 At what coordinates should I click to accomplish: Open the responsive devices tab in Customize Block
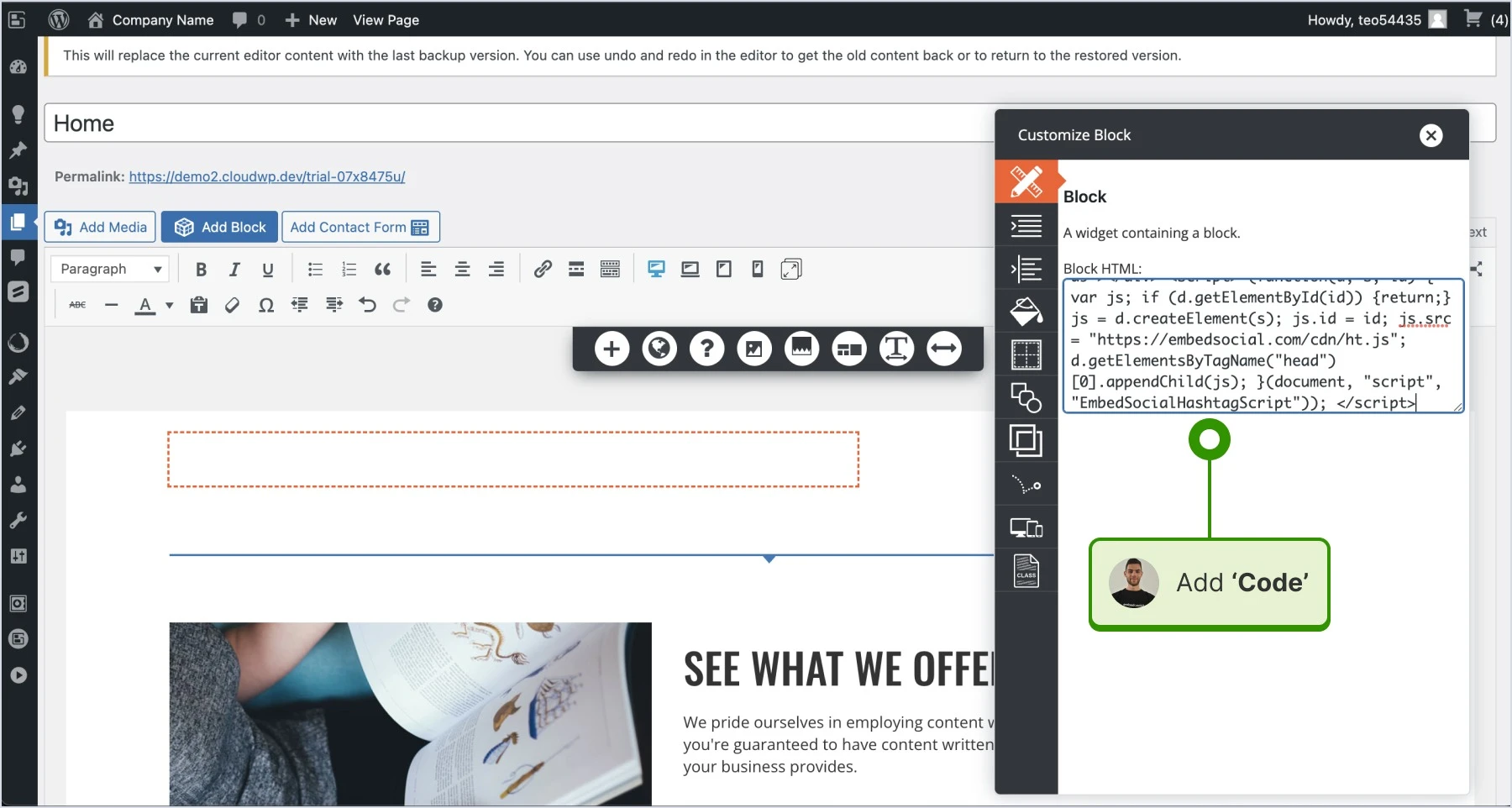(1026, 527)
